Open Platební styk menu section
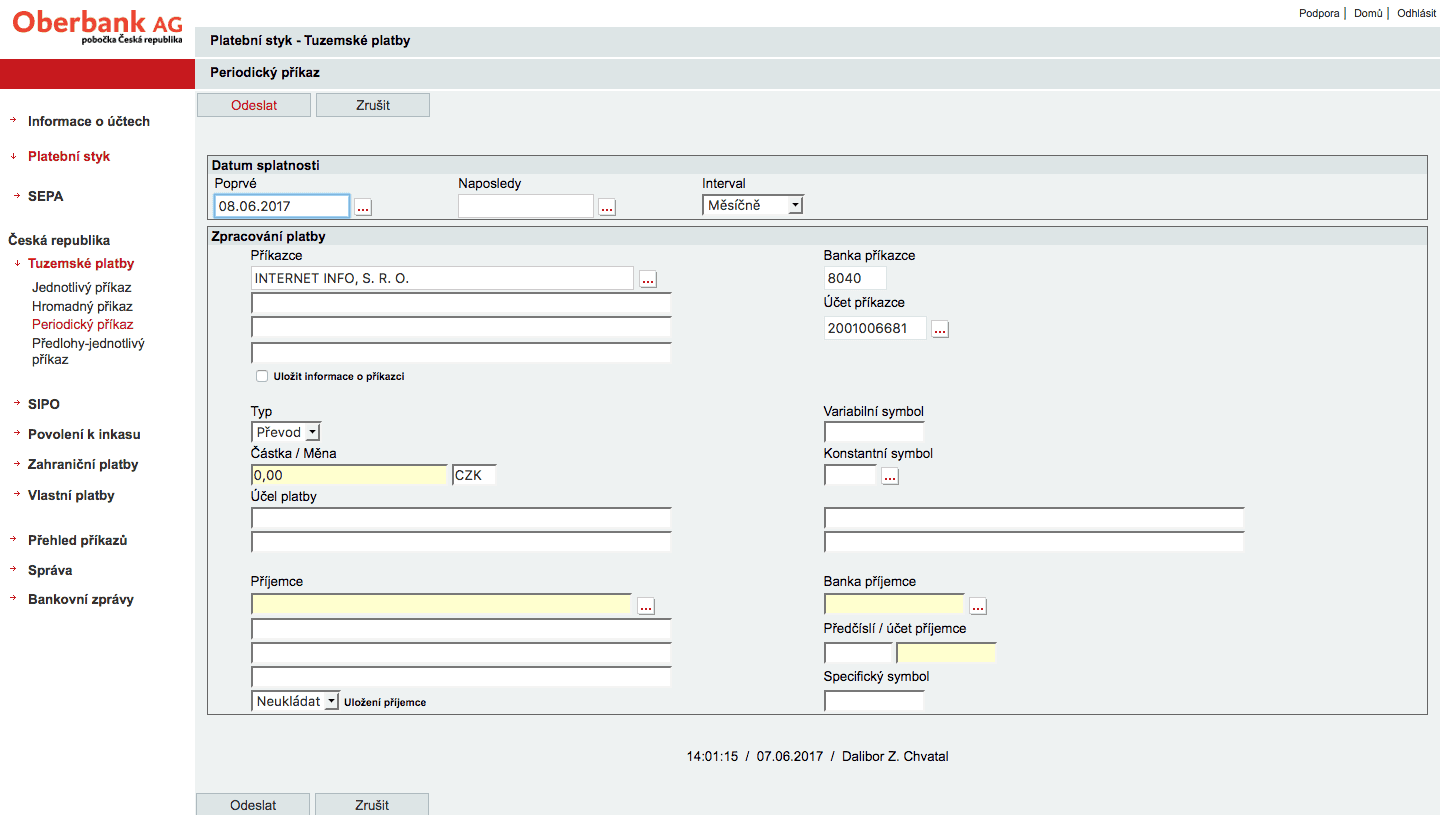Image resolution: width=1440 pixels, height=815 pixels. (x=69, y=156)
